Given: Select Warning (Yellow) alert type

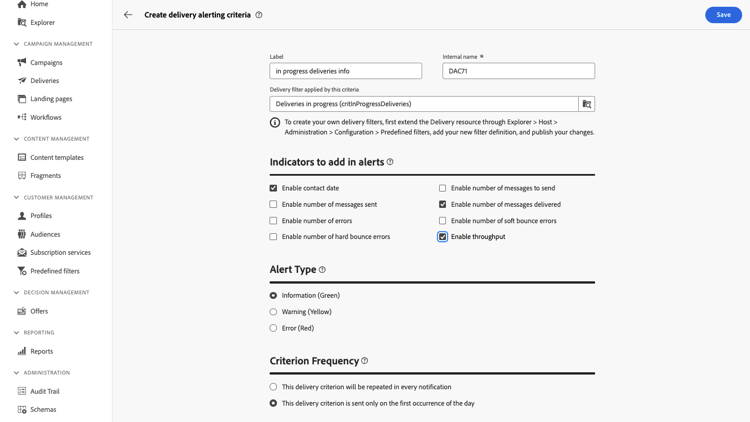Looking at the screenshot, I should tap(273, 312).
